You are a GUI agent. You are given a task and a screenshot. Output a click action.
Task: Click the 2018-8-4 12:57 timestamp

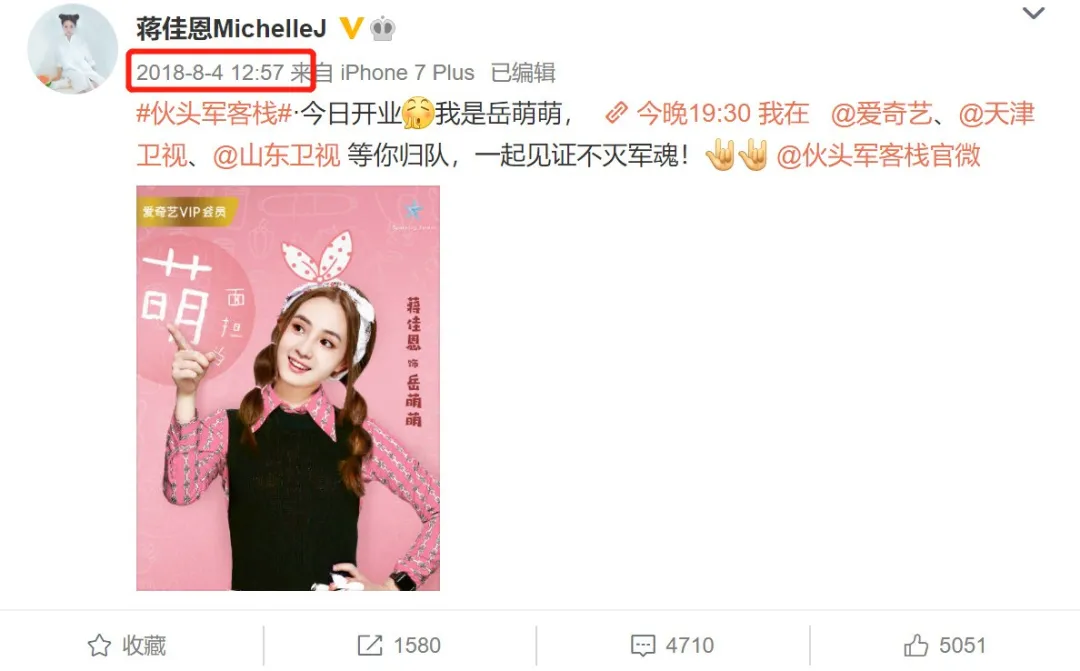(210, 72)
